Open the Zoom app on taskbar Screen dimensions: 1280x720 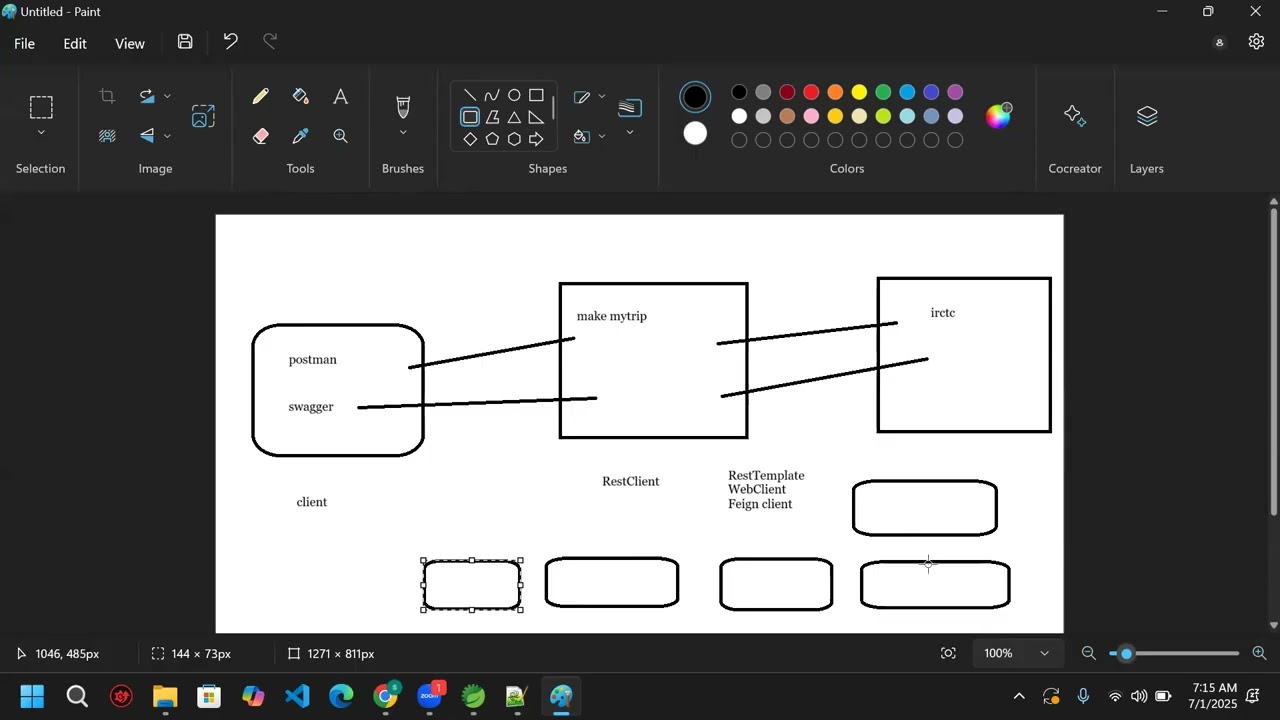pos(431,697)
